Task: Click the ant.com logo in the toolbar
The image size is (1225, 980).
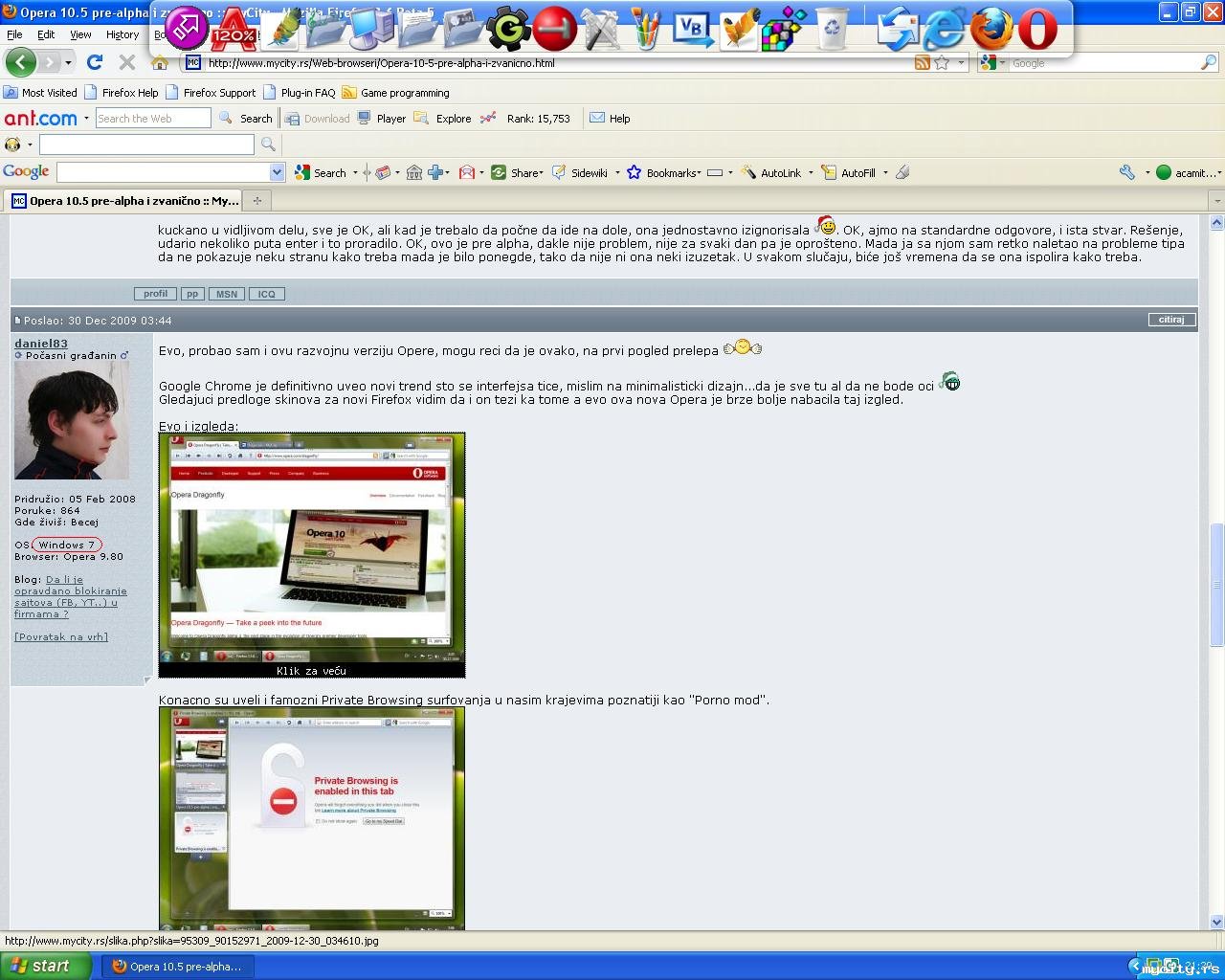Action: click(x=40, y=119)
